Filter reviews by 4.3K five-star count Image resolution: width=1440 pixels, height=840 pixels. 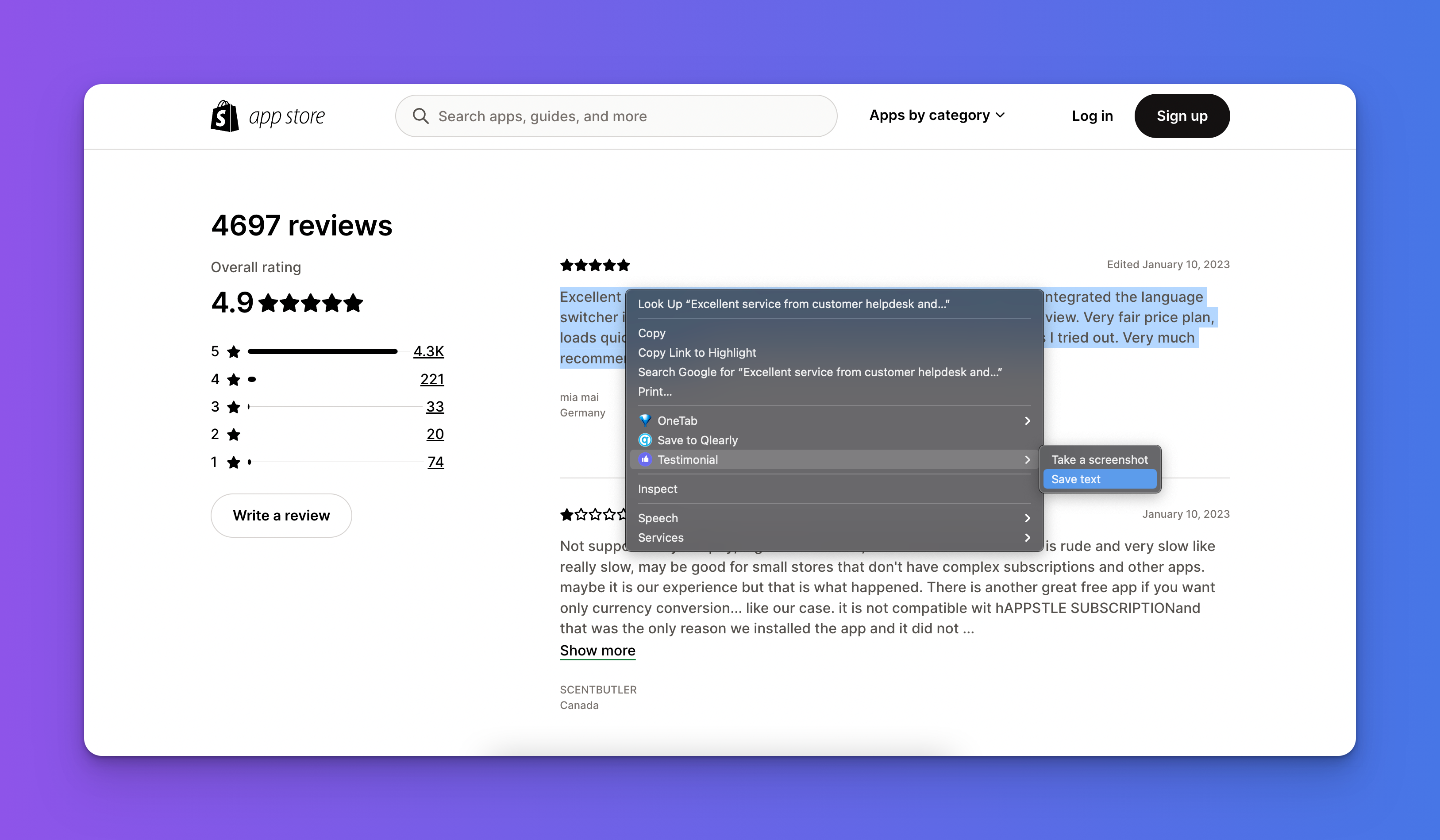pyautogui.click(x=428, y=351)
